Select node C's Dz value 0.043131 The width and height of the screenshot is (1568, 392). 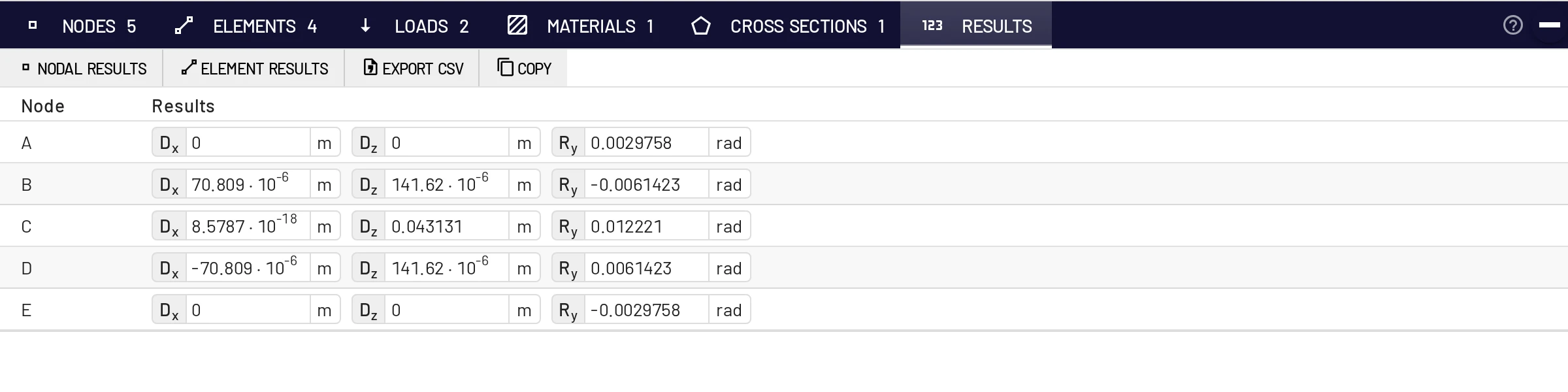tap(447, 226)
